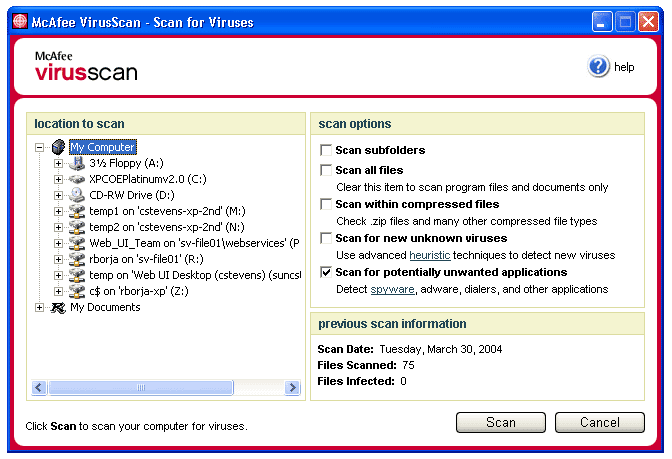Click the 3½ Floppy drive icon

[x=77, y=163]
